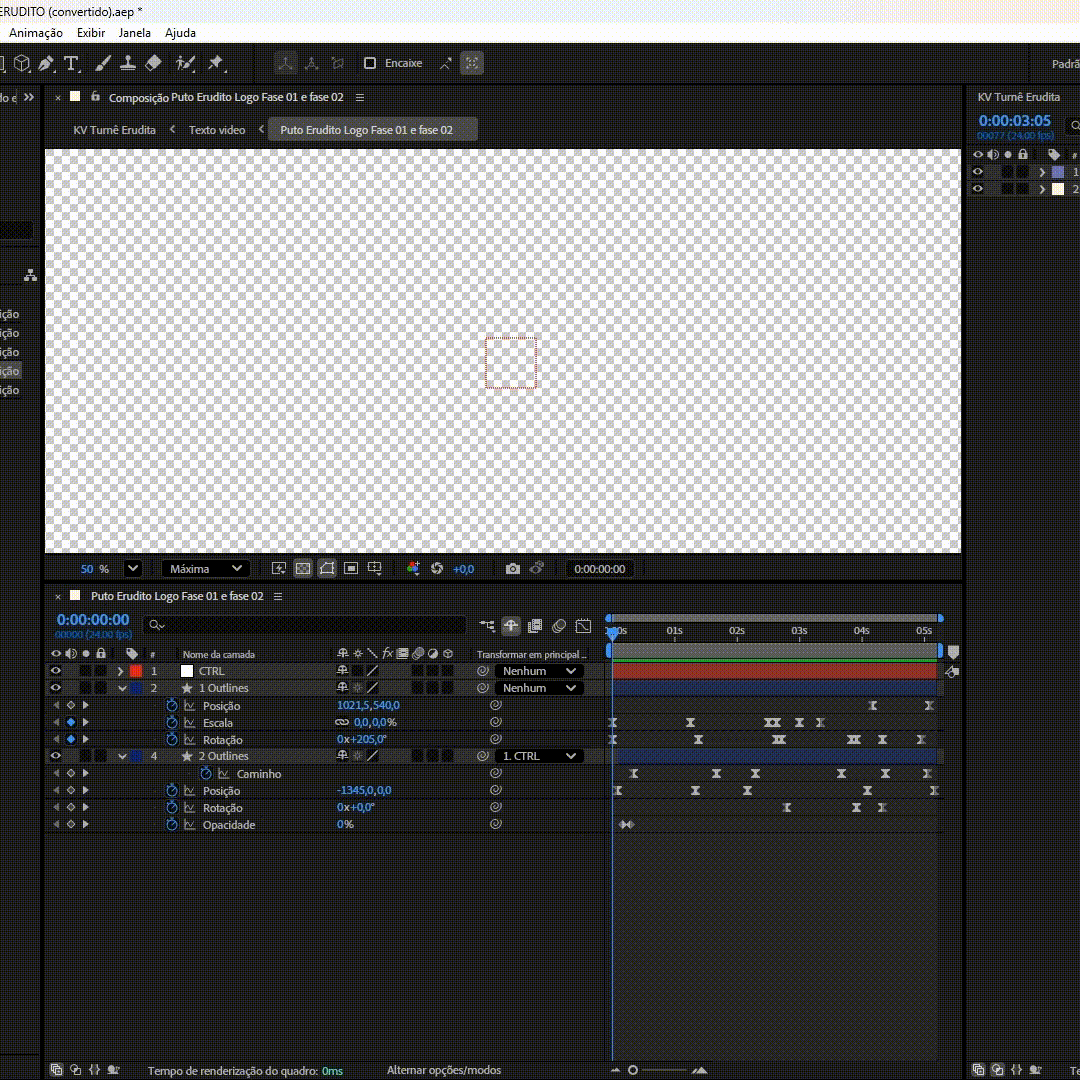Toggle the Opacidade stopwatch
This screenshot has width=1080, height=1080.
click(x=172, y=824)
